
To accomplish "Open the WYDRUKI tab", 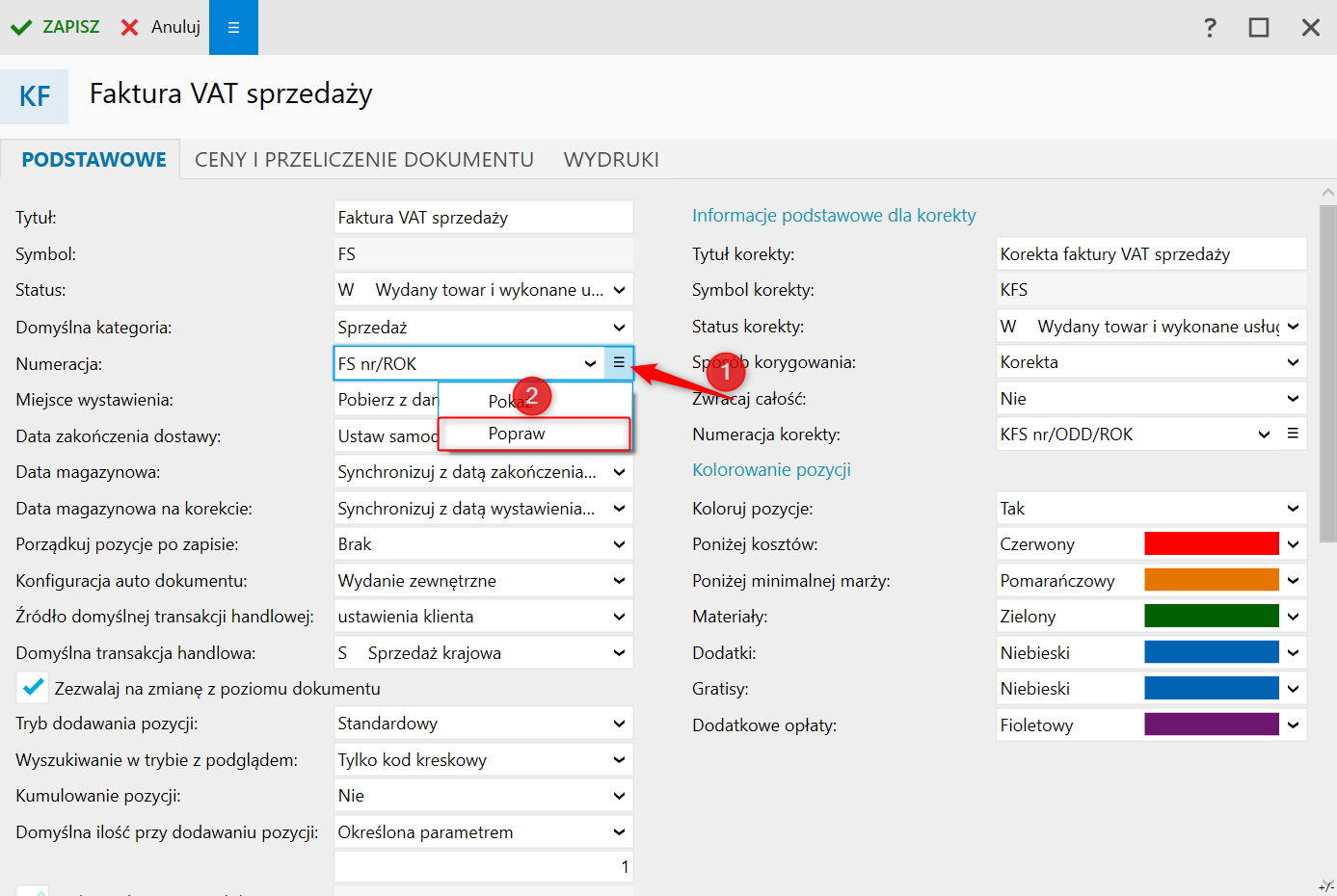I will (x=611, y=160).
